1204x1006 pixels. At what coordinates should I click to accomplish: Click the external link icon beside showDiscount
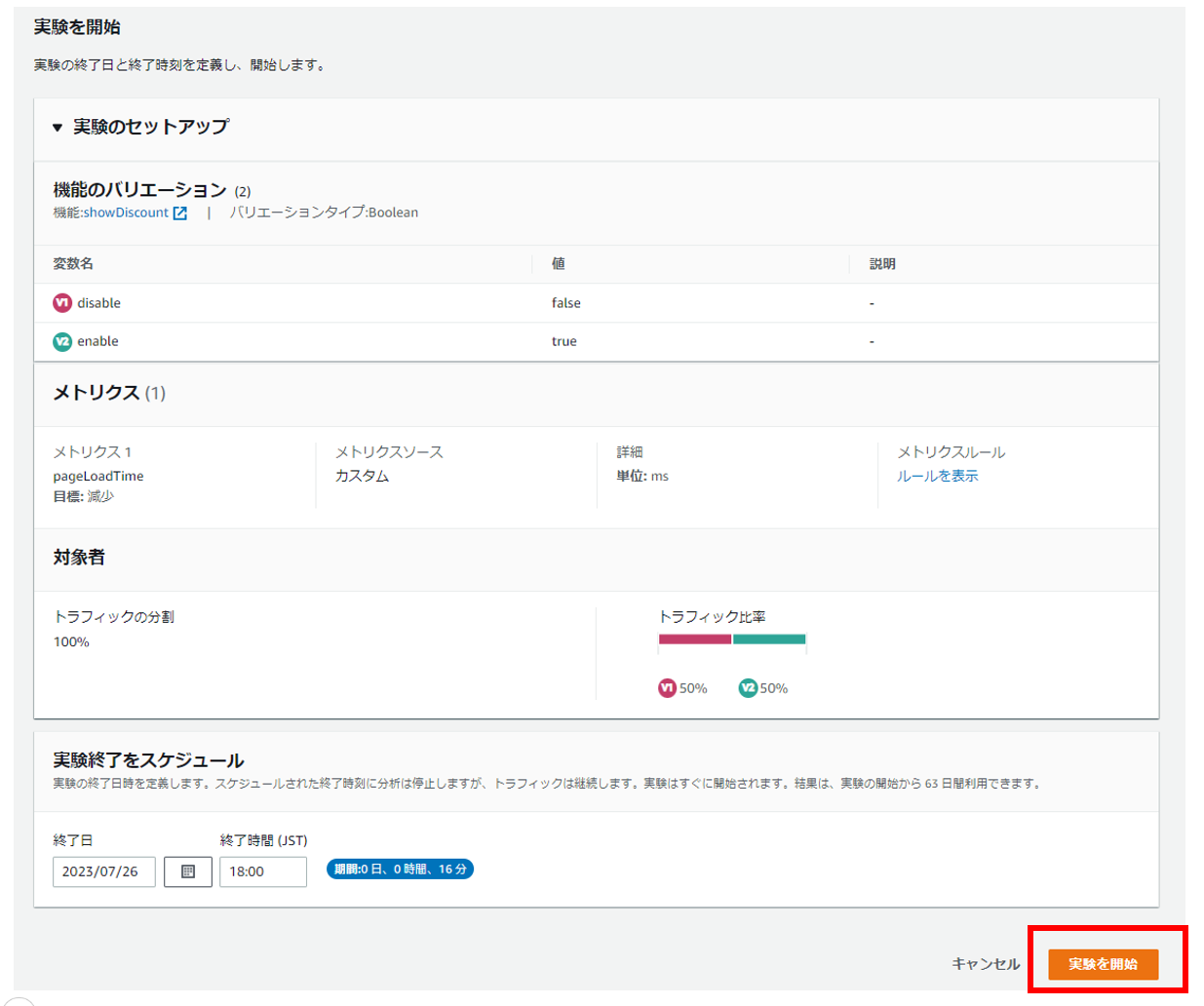[x=180, y=213]
